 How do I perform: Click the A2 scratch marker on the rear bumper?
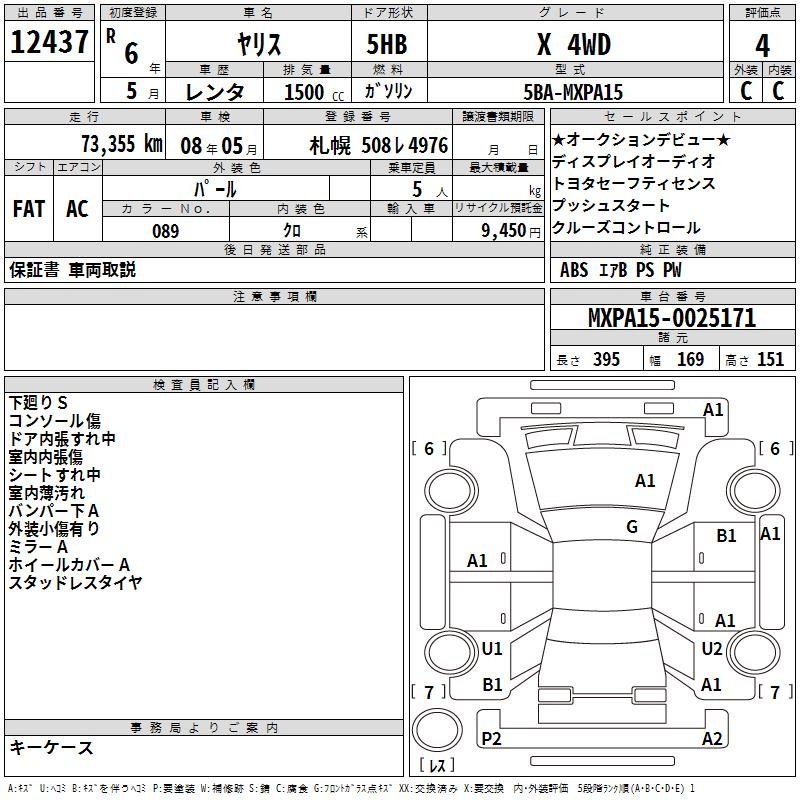(x=712, y=739)
